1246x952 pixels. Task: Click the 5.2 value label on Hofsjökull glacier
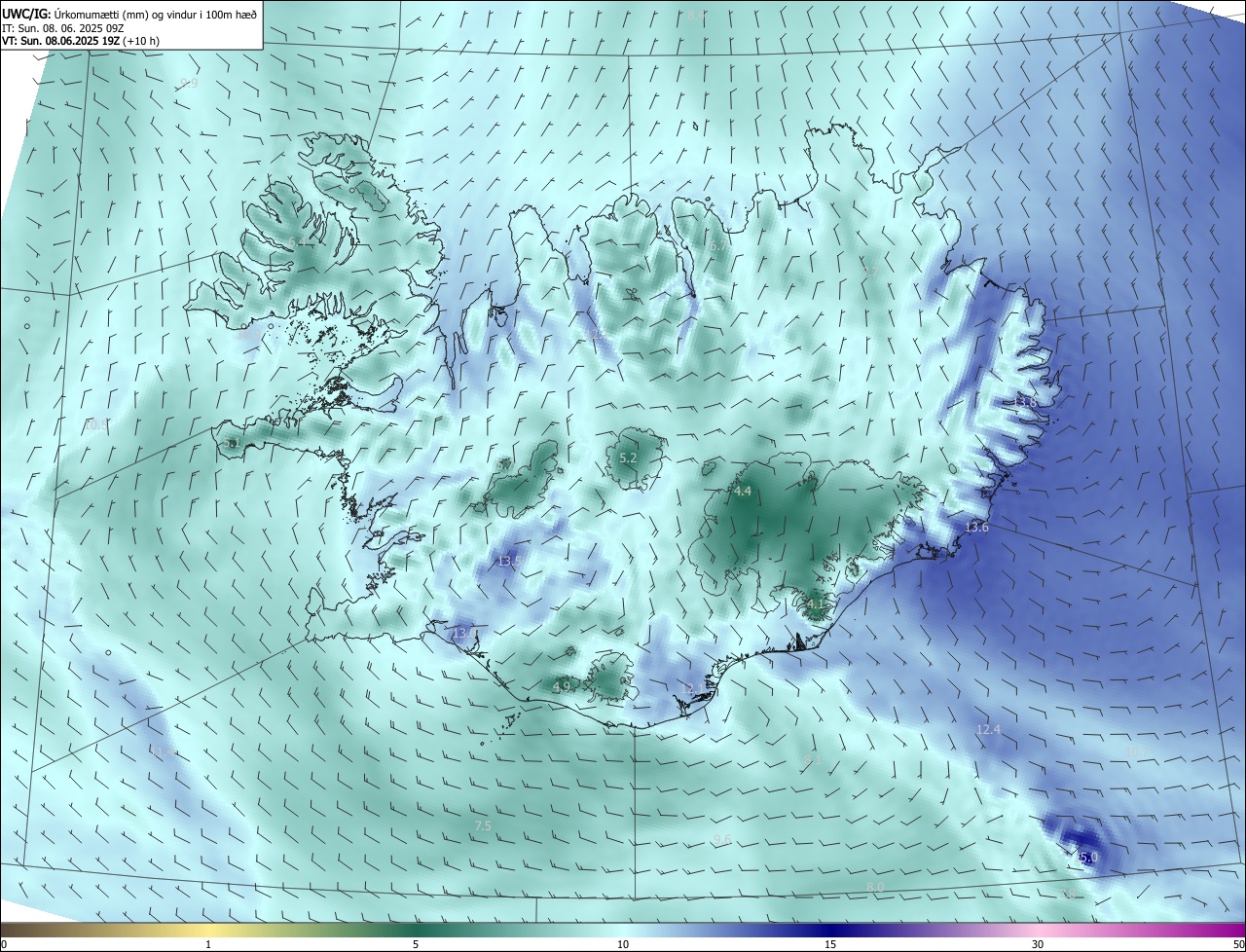point(628,458)
